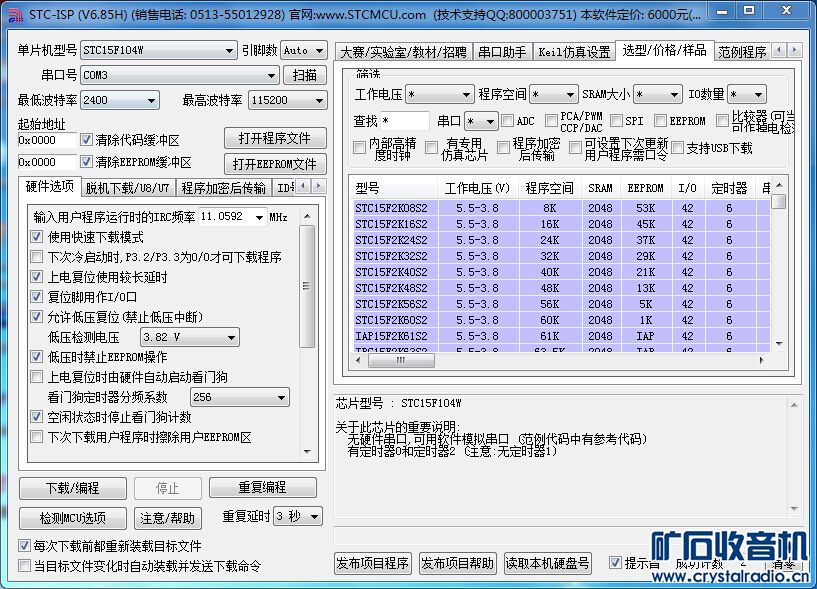This screenshot has height=589, width=817.
Task: Click 打开EEPROM文件 button
Action: click(x=275, y=164)
